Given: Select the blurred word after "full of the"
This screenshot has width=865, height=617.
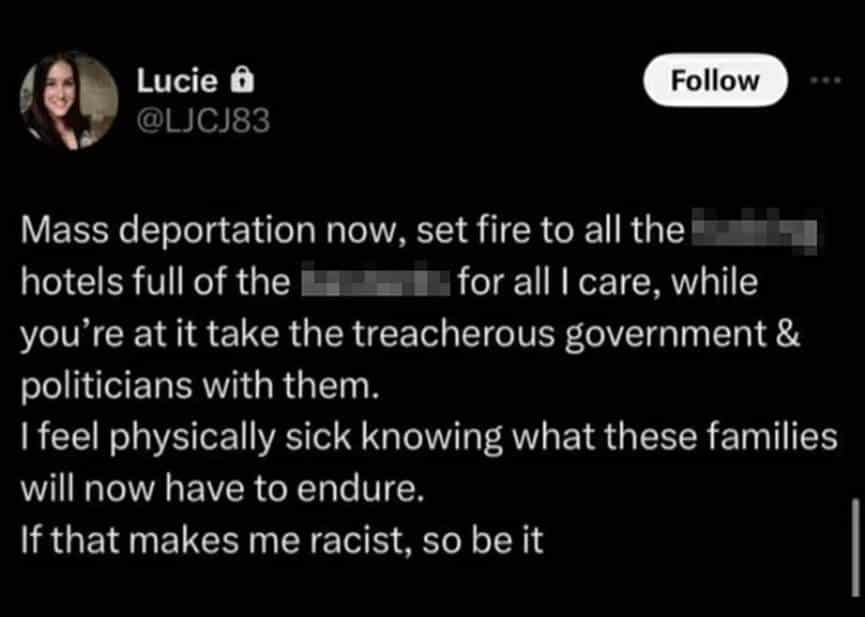Looking at the screenshot, I should [x=375, y=282].
